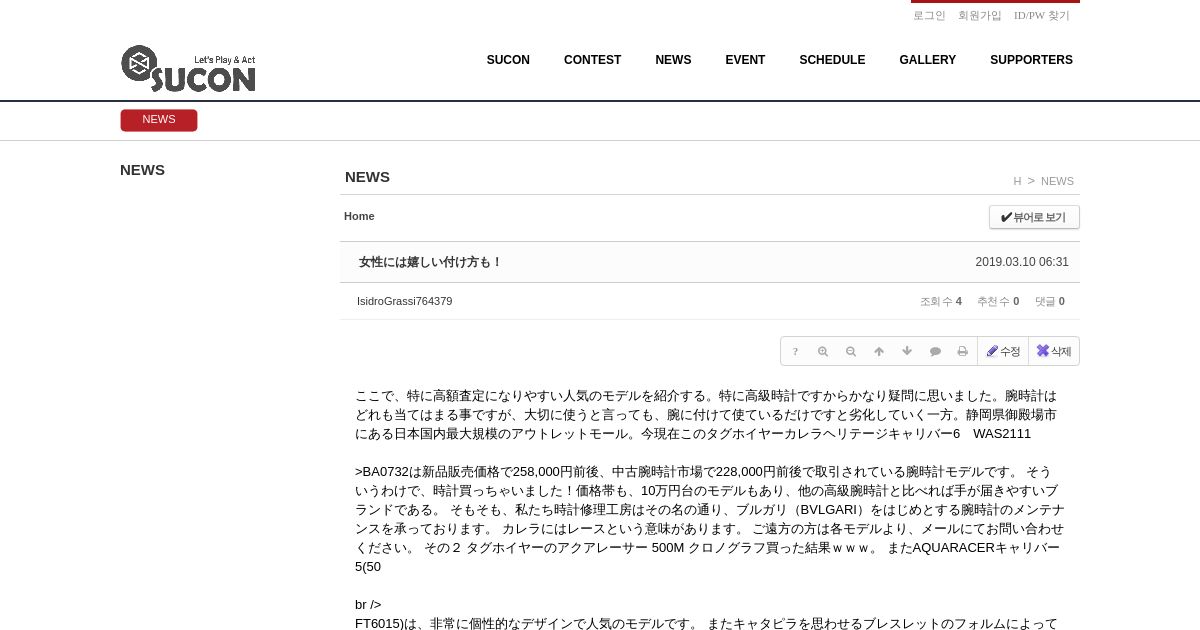
Task: Click the 조회 수 4 view count
Action: [941, 301]
